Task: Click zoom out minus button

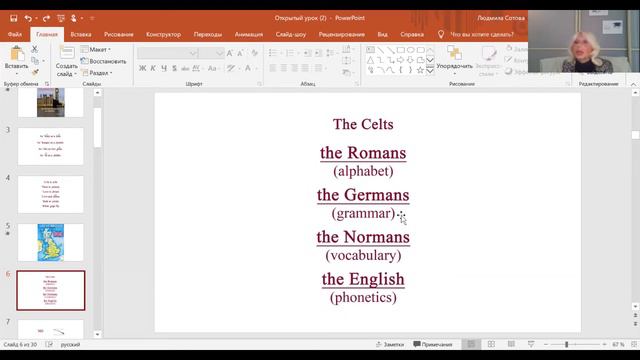Action: click(x=546, y=344)
